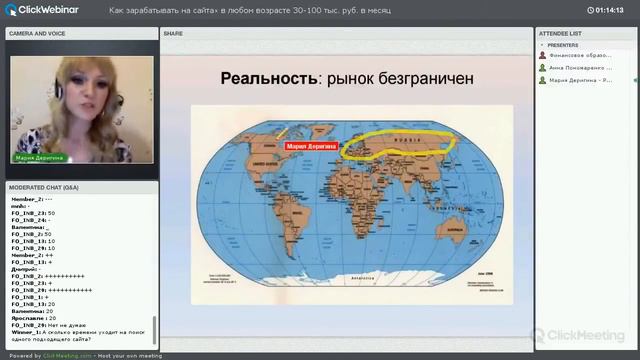Select attendee name Анна Пономаренко
The image size is (640, 360).
(x=580, y=68)
